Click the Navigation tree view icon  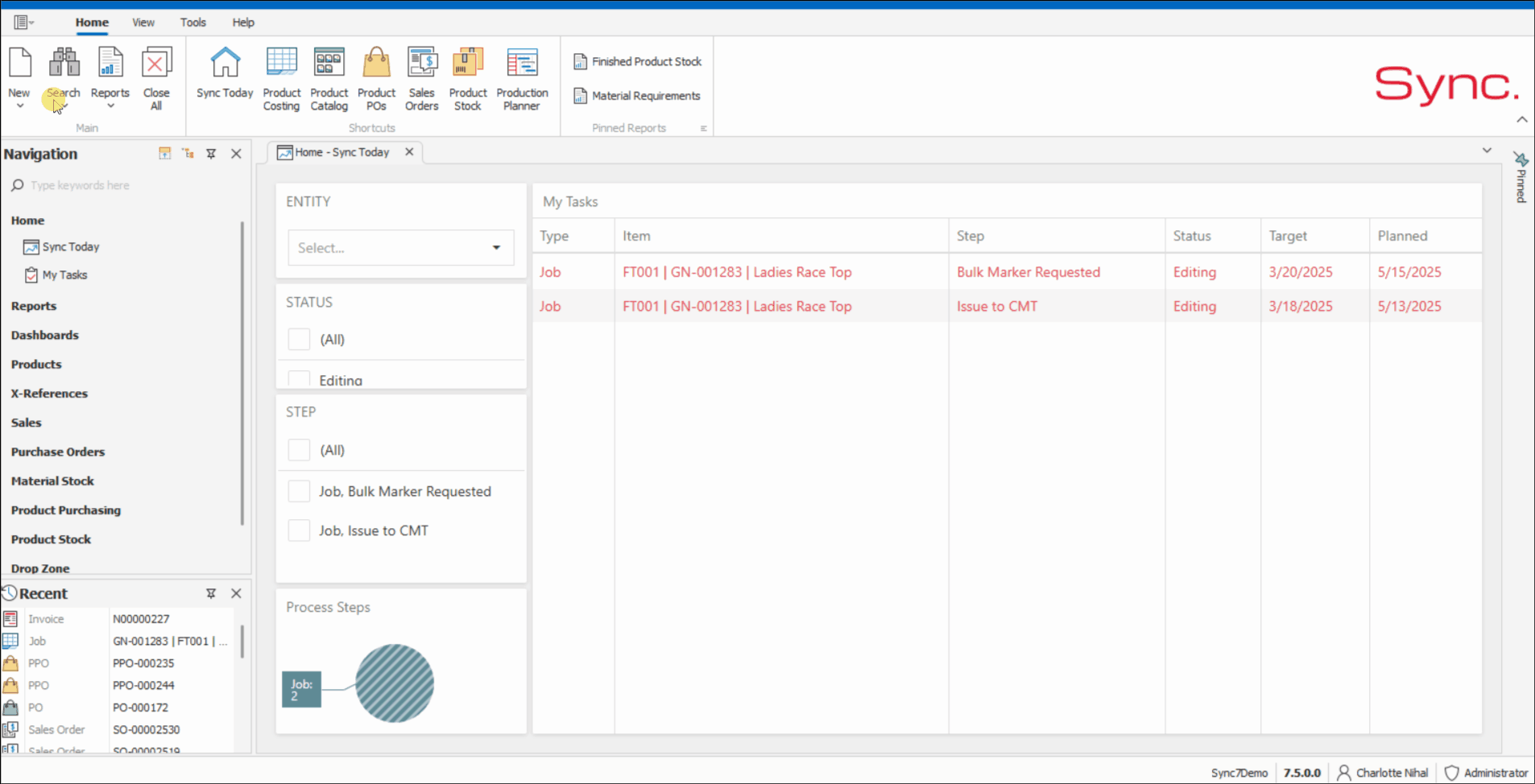(x=188, y=153)
